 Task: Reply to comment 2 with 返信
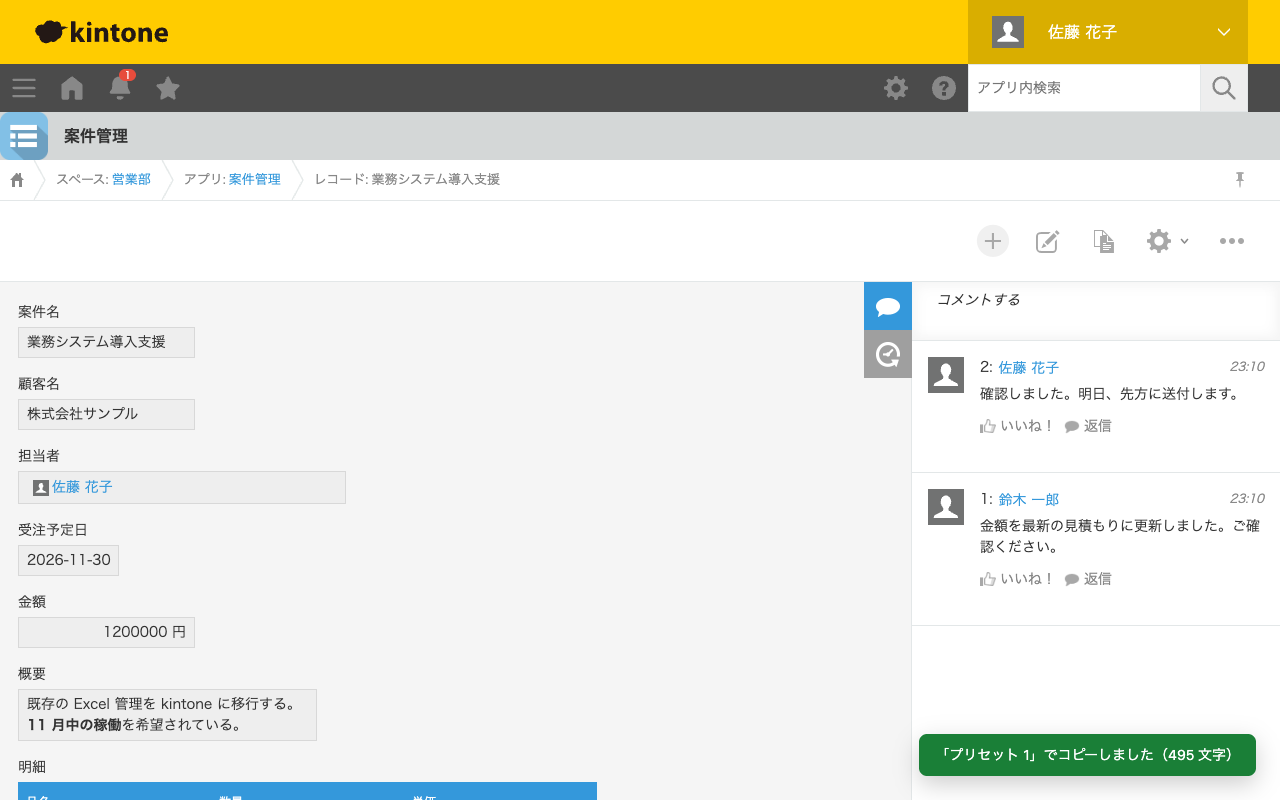[1088, 426]
